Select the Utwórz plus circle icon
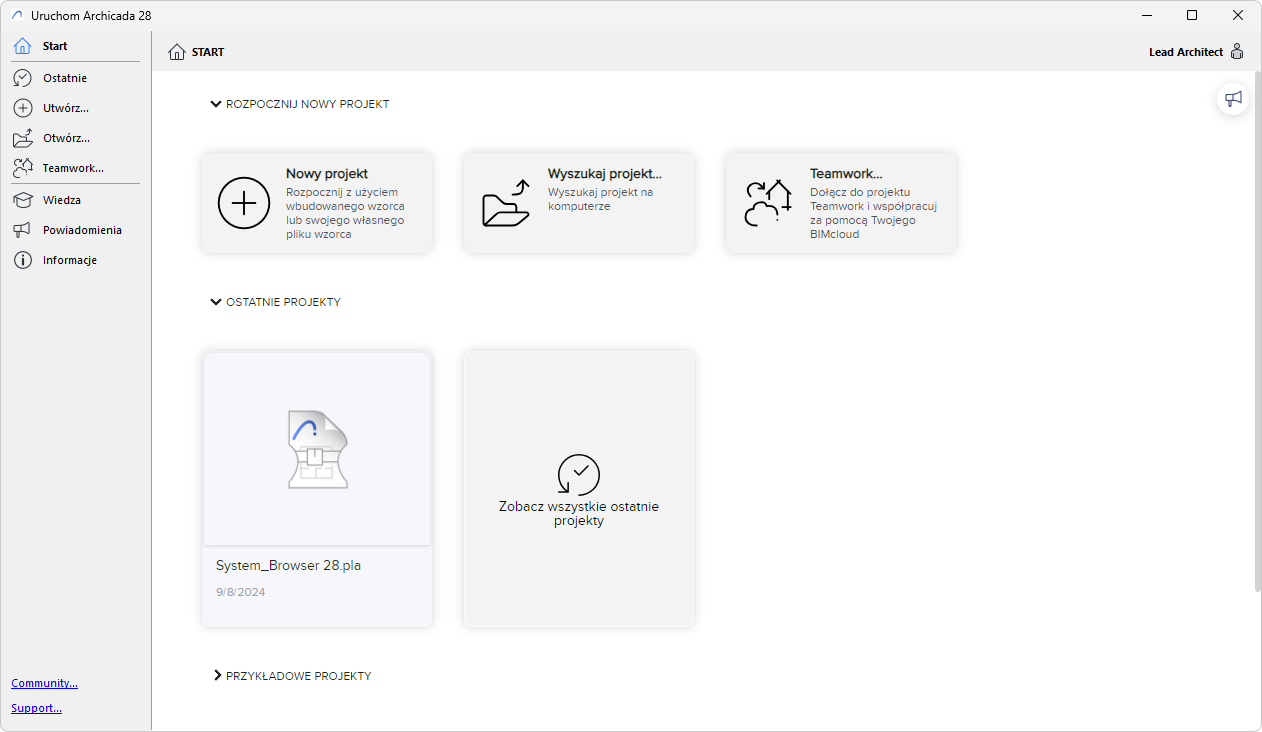Image resolution: width=1262 pixels, height=732 pixels. [x=22, y=108]
